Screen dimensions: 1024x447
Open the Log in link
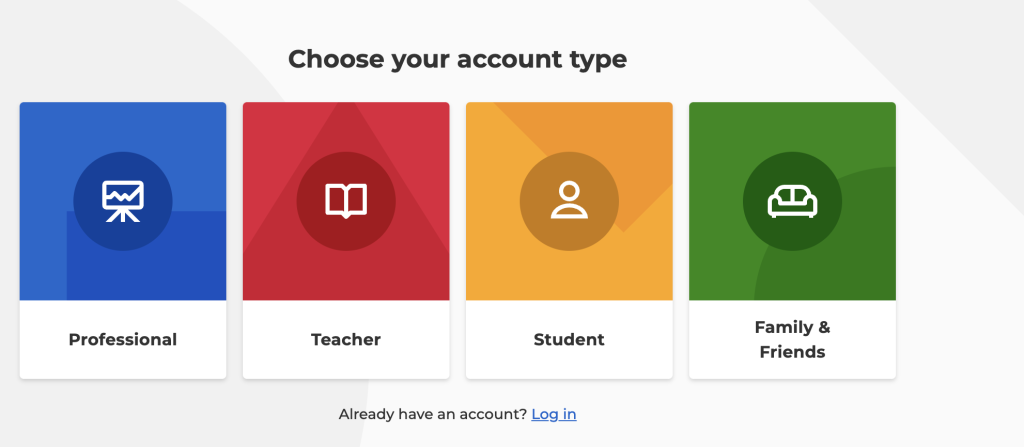click(554, 414)
